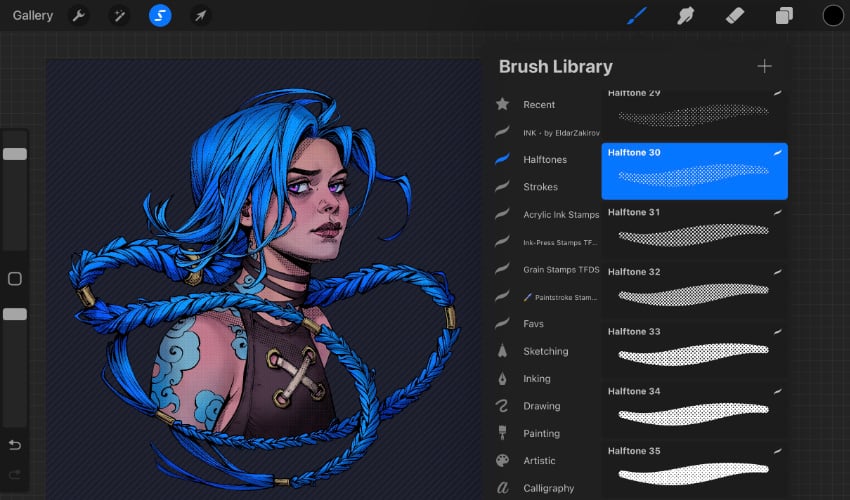Open the Paintstroke Stam... brush set

tap(547, 297)
